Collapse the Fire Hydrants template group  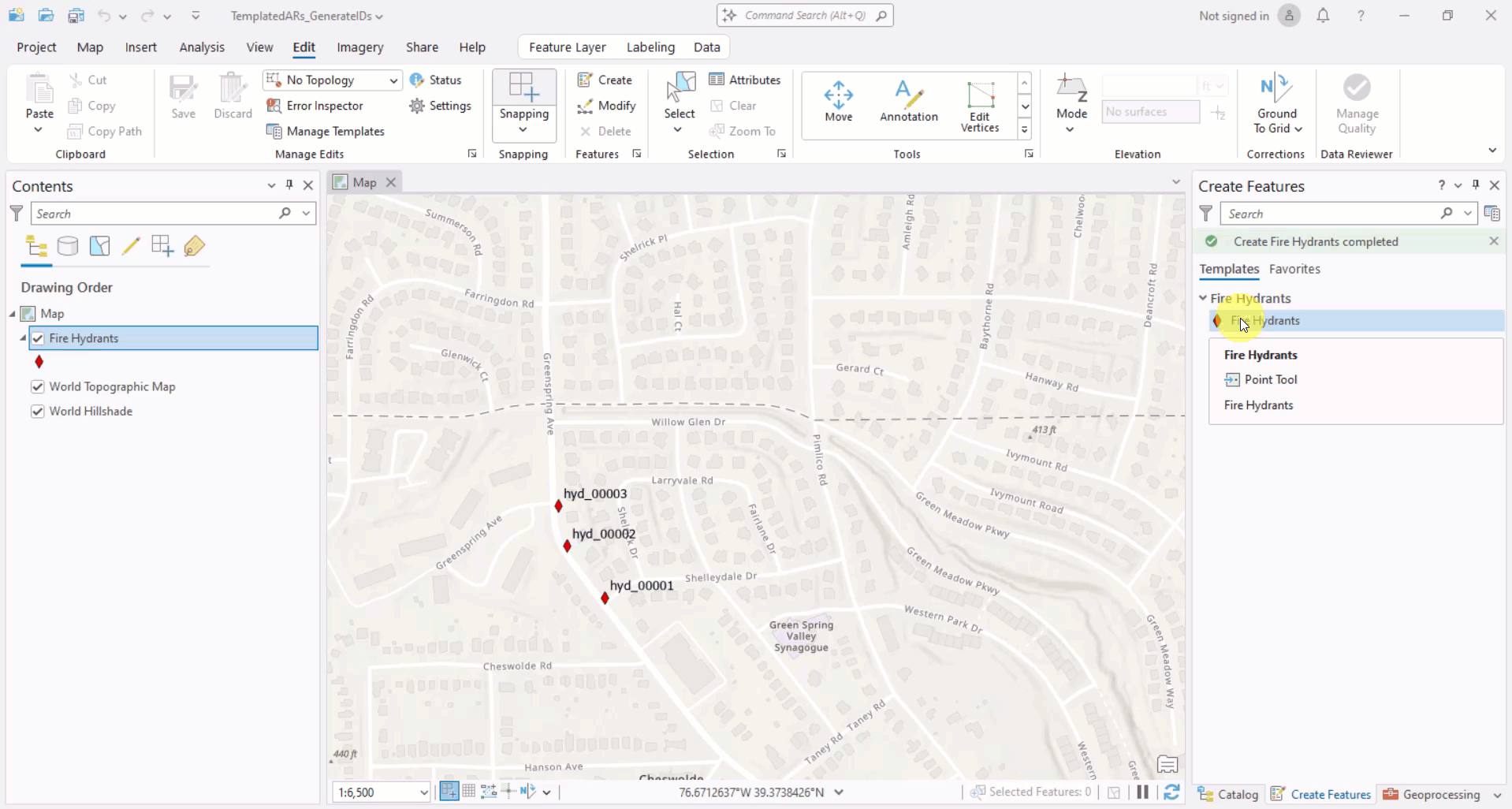1203,298
